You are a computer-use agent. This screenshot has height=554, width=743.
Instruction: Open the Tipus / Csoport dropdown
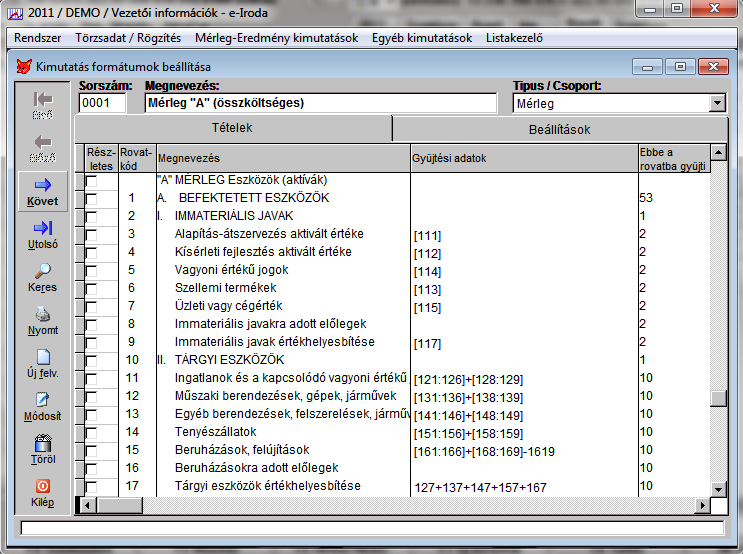point(716,103)
